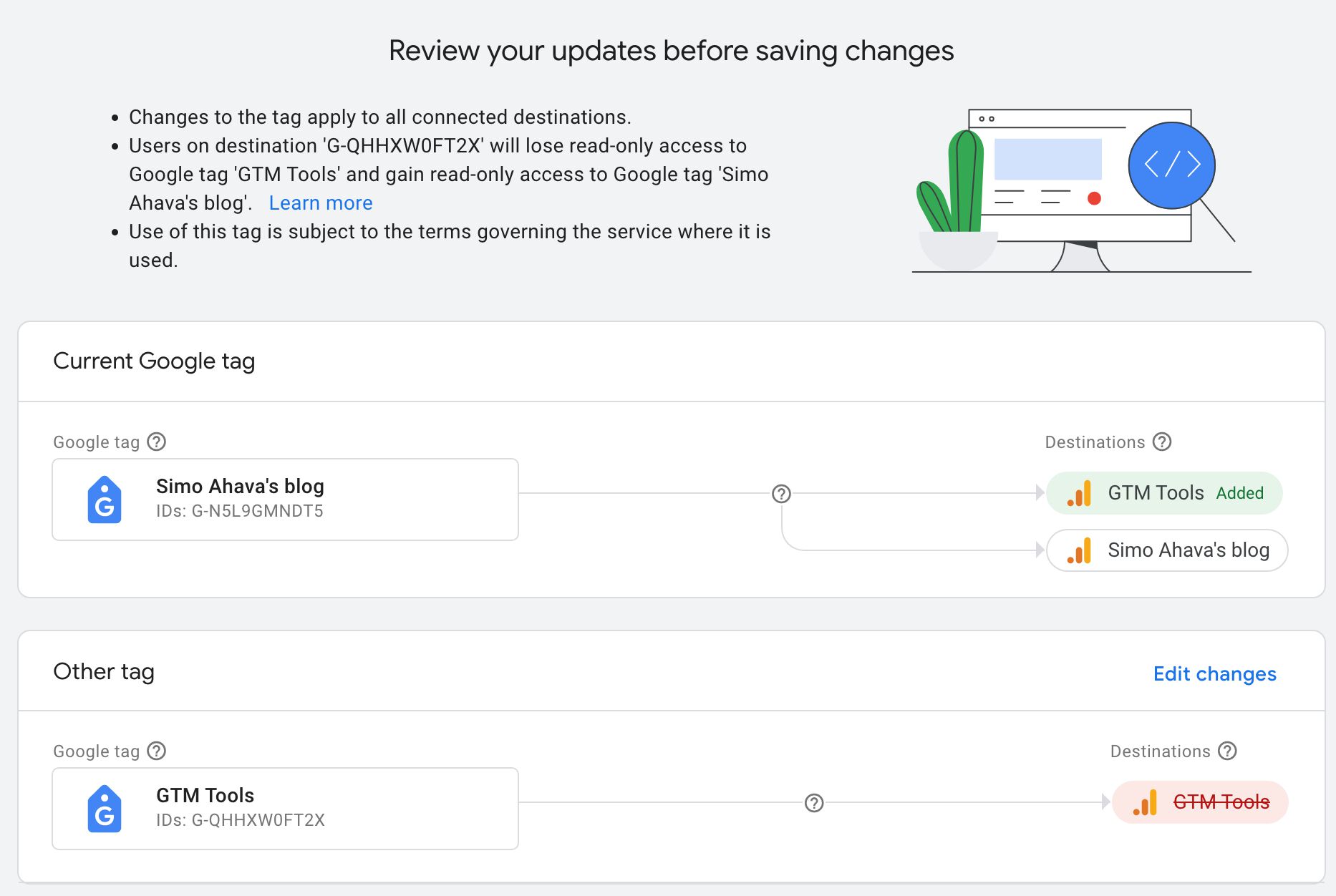
Task: Click help icon next to Destinations in Current Google tag
Action: 1162,442
